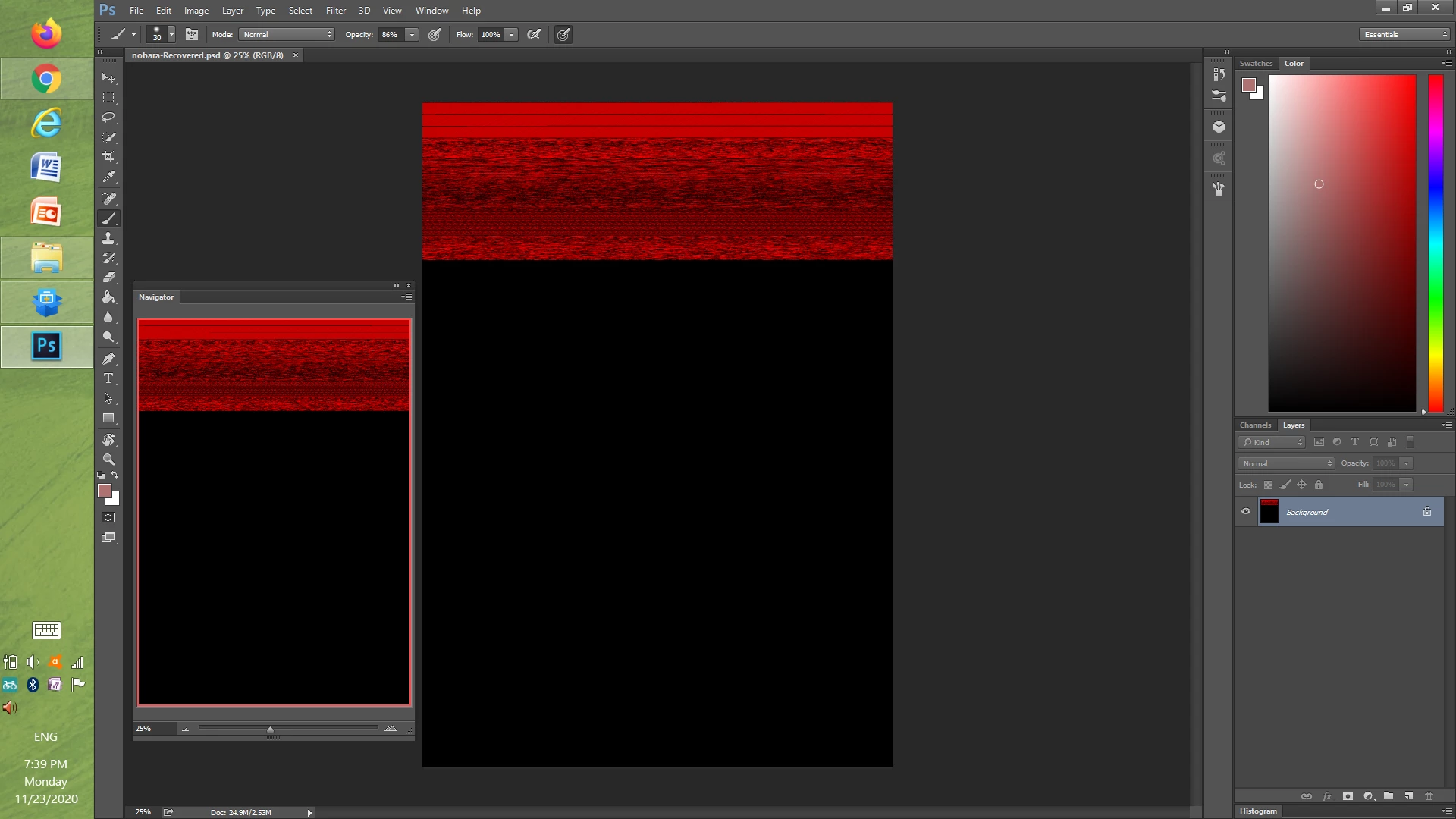1456x819 pixels.
Task: Select the Lasso tool
Action: 108,118
